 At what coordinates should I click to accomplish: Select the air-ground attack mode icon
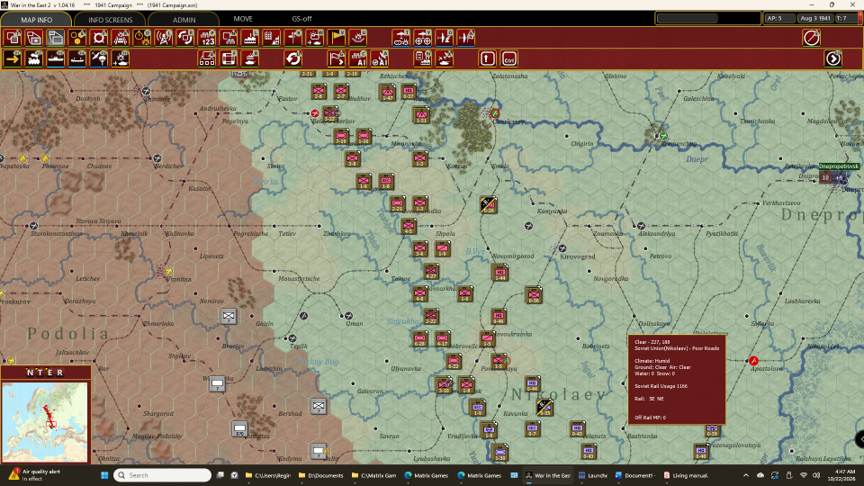tap(121, 58)
